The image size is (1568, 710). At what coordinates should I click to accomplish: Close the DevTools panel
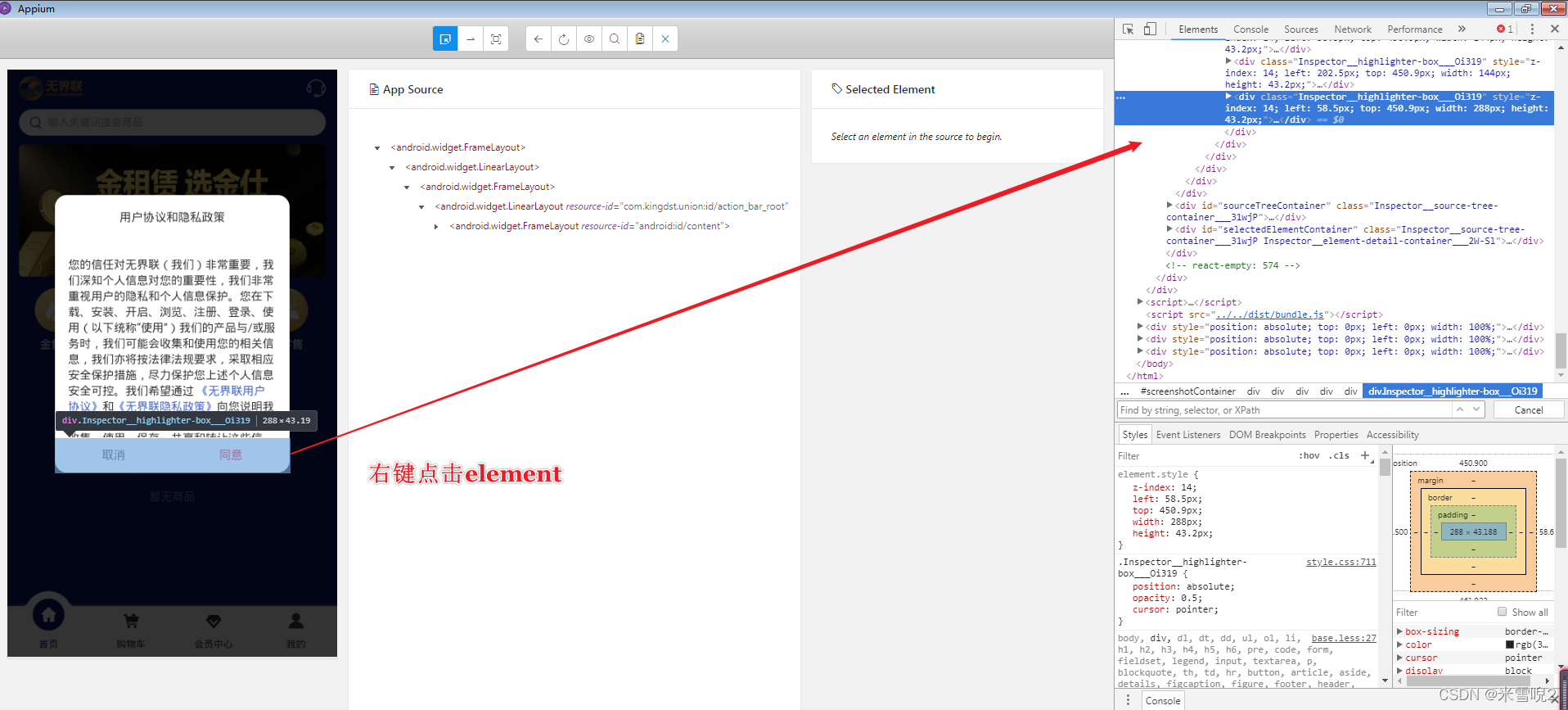(x=1554, y=29)
